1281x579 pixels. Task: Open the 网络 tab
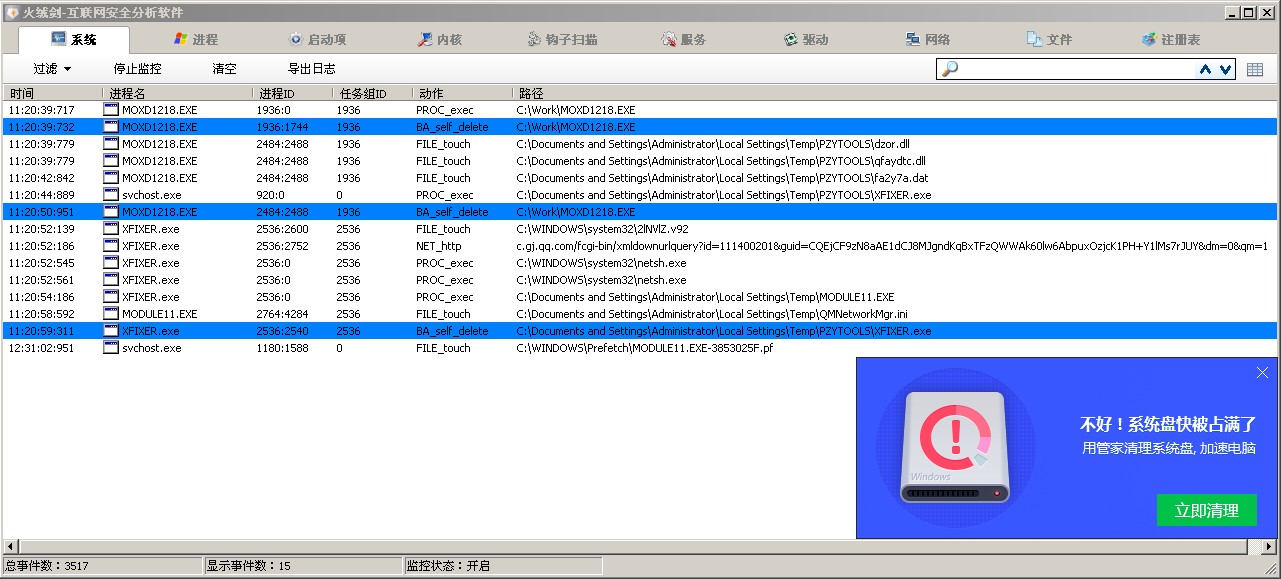928,40
